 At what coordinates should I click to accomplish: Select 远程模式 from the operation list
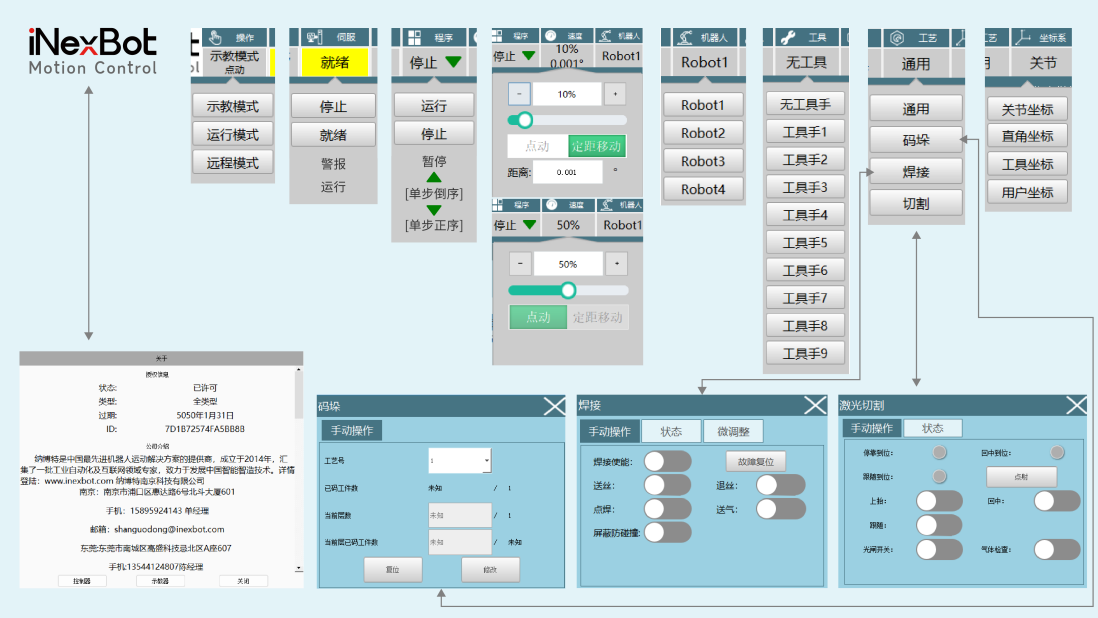[232, 163]
